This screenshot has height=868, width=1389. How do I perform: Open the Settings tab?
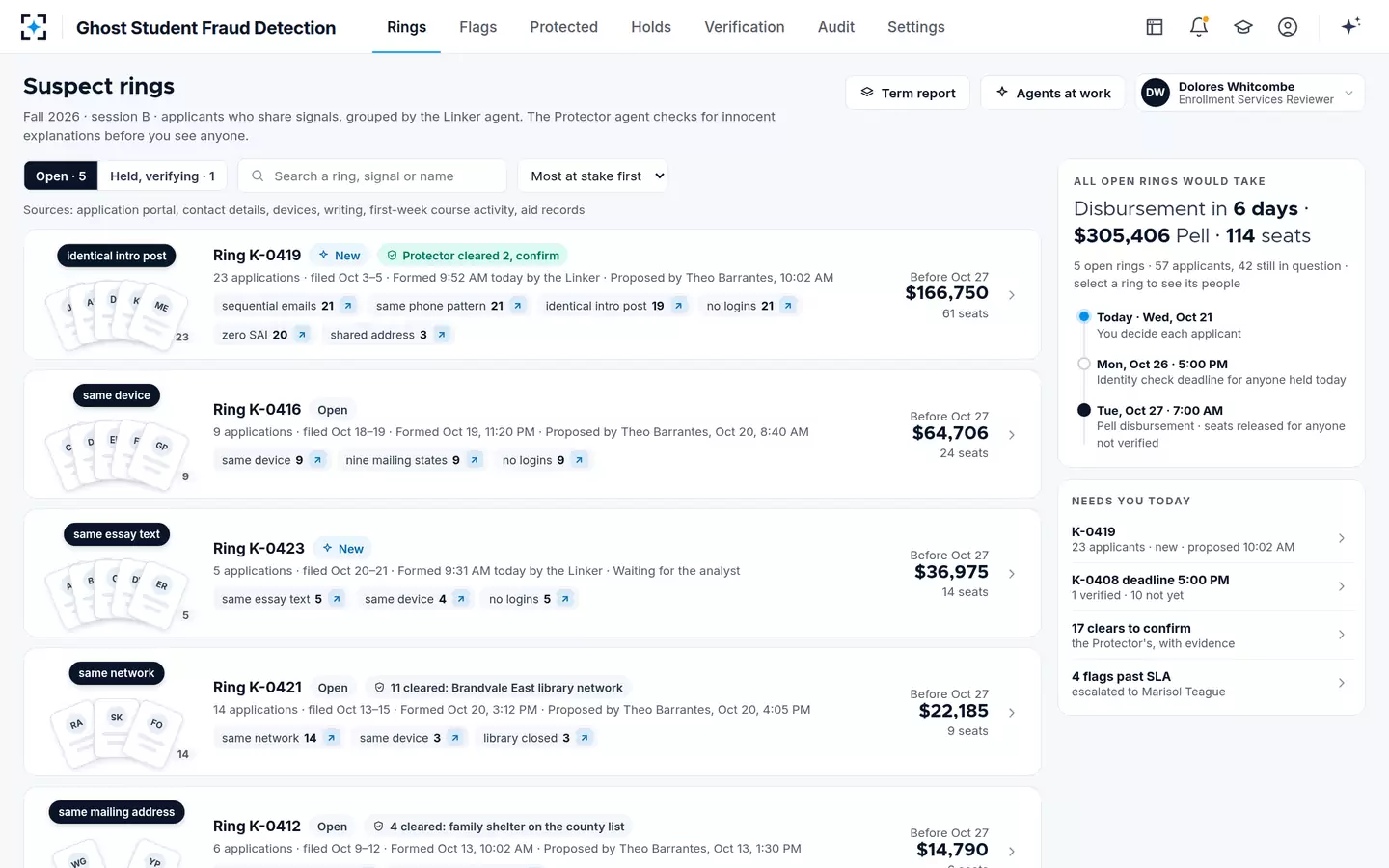[x=916, y=27]
